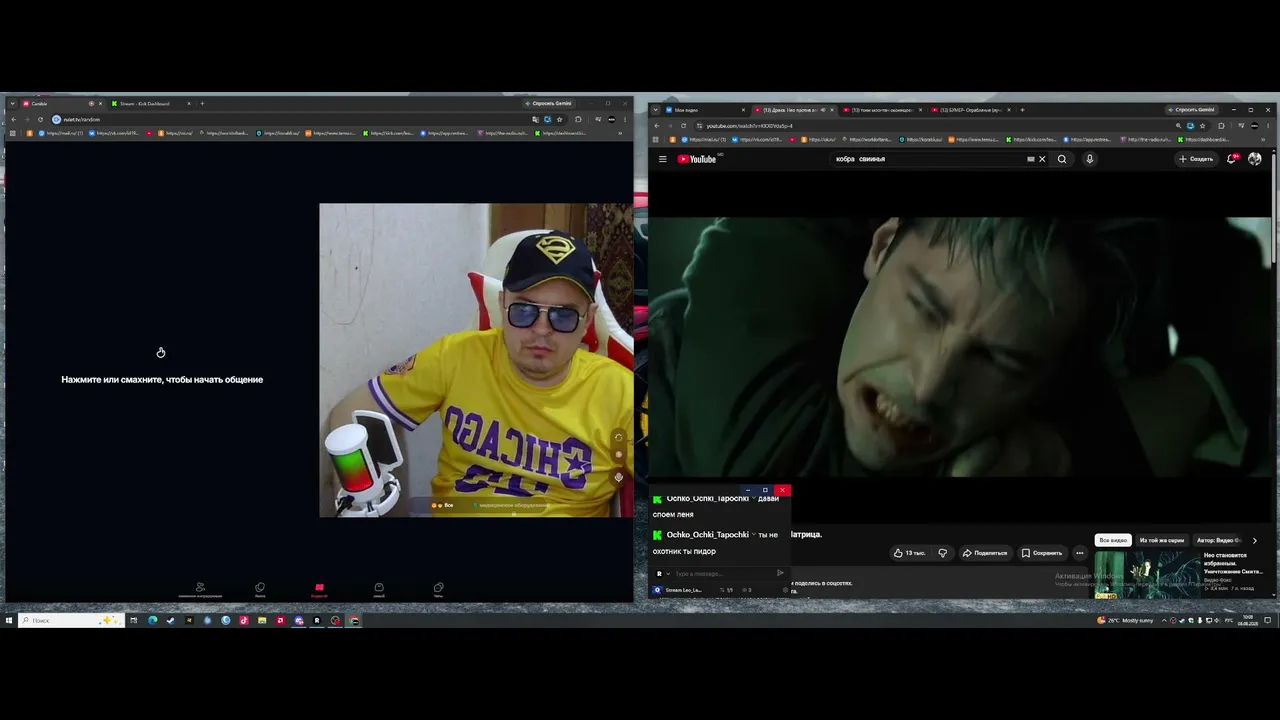Expand hidden bookmarks chevron in left browser
The height and width of the screenshot is (720, 1280).
[x=620, y=133]
